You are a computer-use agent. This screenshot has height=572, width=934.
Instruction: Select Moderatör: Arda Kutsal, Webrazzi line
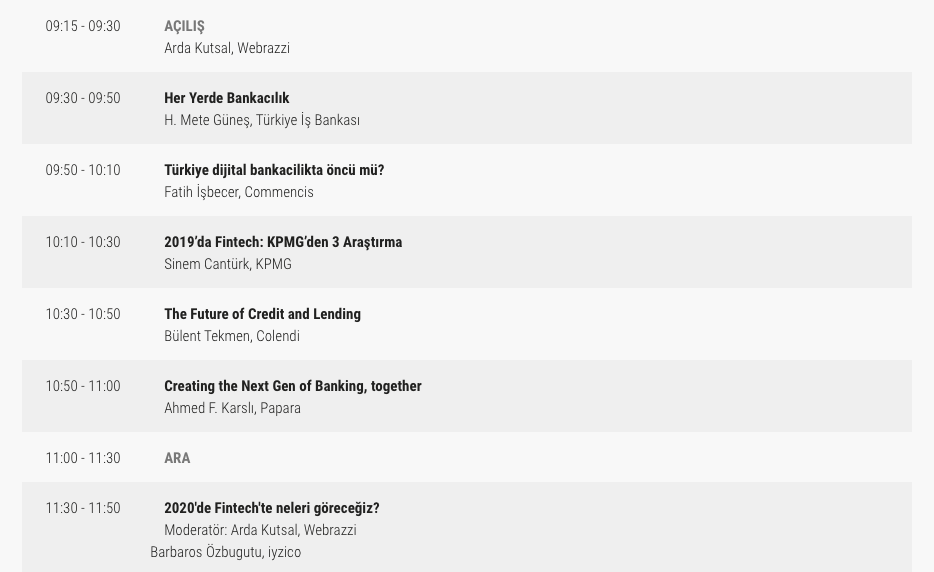pos(260,530)
